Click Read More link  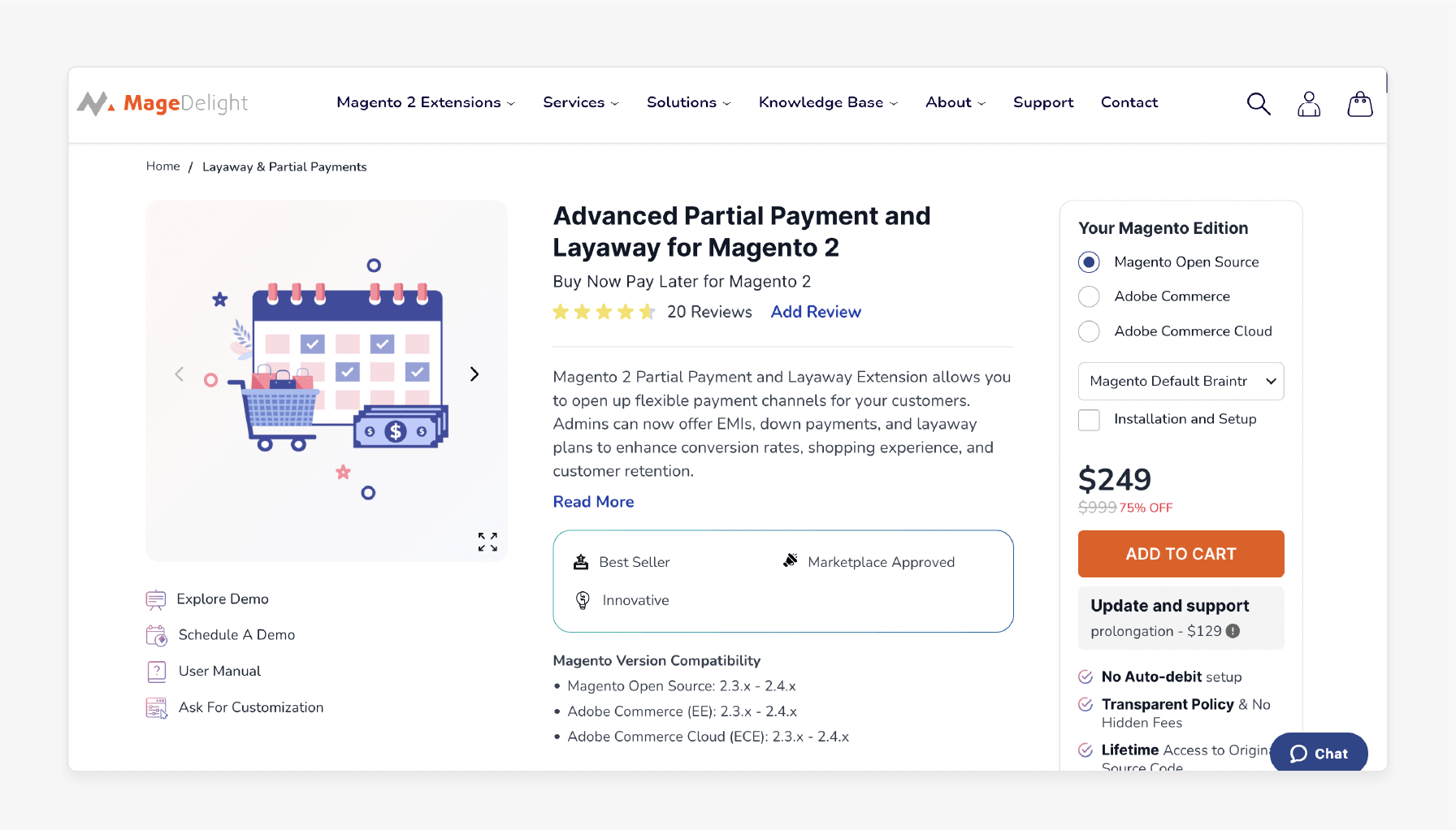pos(593,502)
